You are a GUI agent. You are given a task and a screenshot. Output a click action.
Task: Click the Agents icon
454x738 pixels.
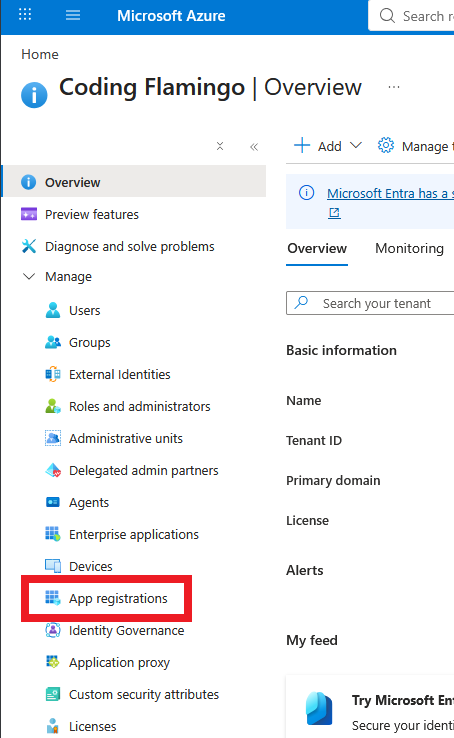[x=53, y=502]
